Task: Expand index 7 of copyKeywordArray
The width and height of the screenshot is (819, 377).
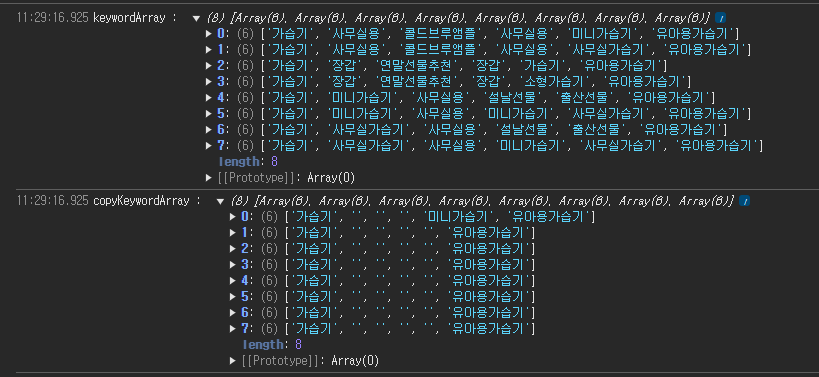Action: pos(233,328)
